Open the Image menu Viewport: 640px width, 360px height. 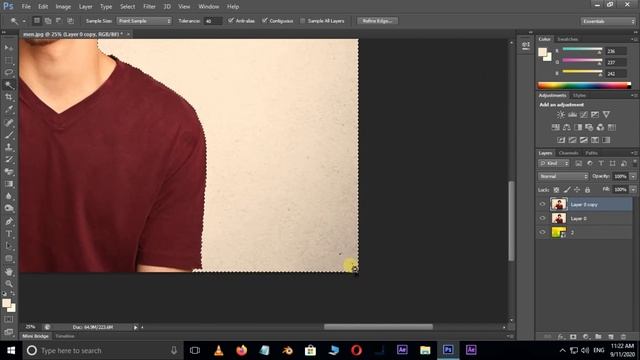point(63,7)
